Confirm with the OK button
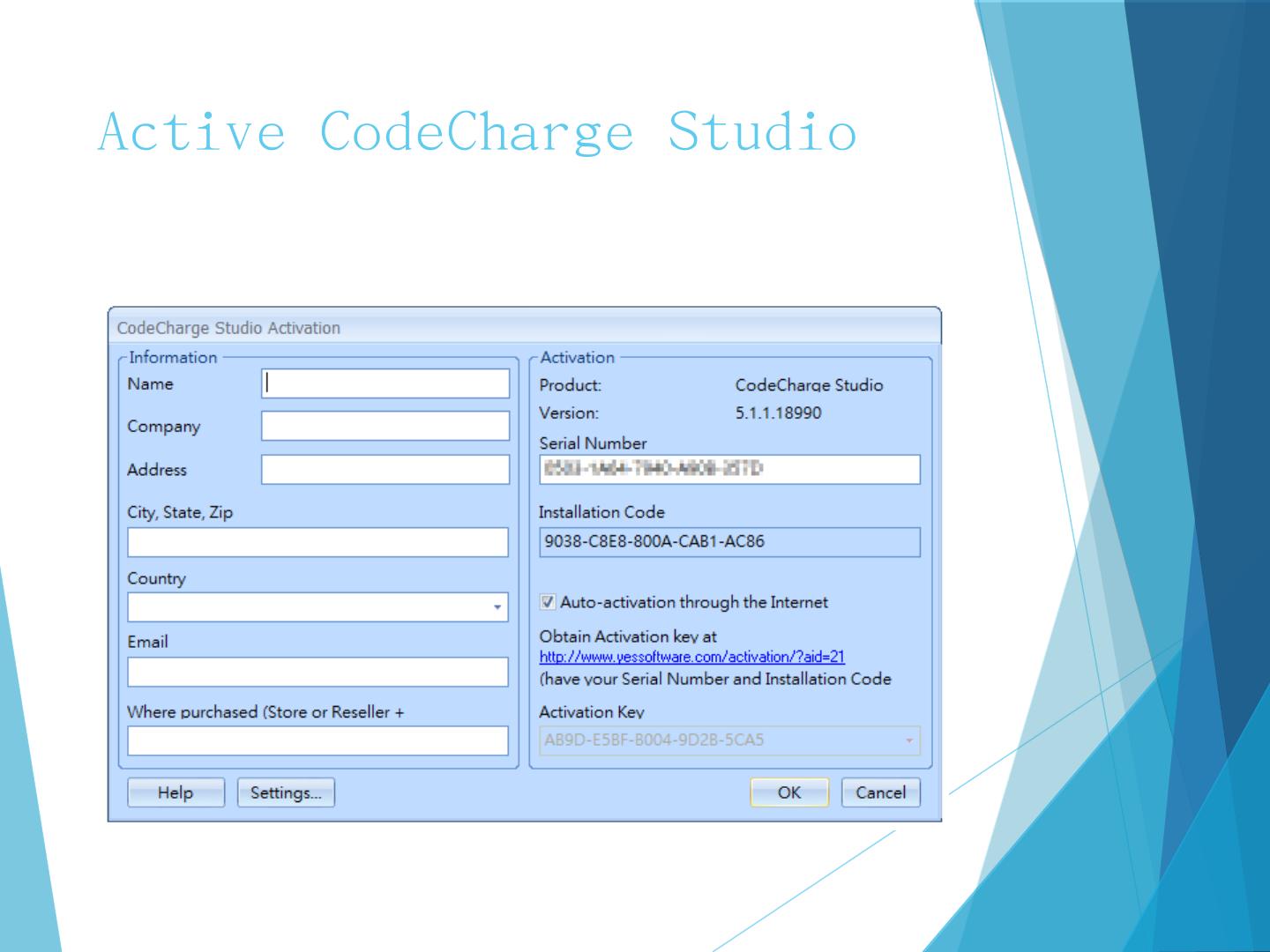The width and height of the screenshot is (1270, 952). pyautogui.click(x=789, y=792)
